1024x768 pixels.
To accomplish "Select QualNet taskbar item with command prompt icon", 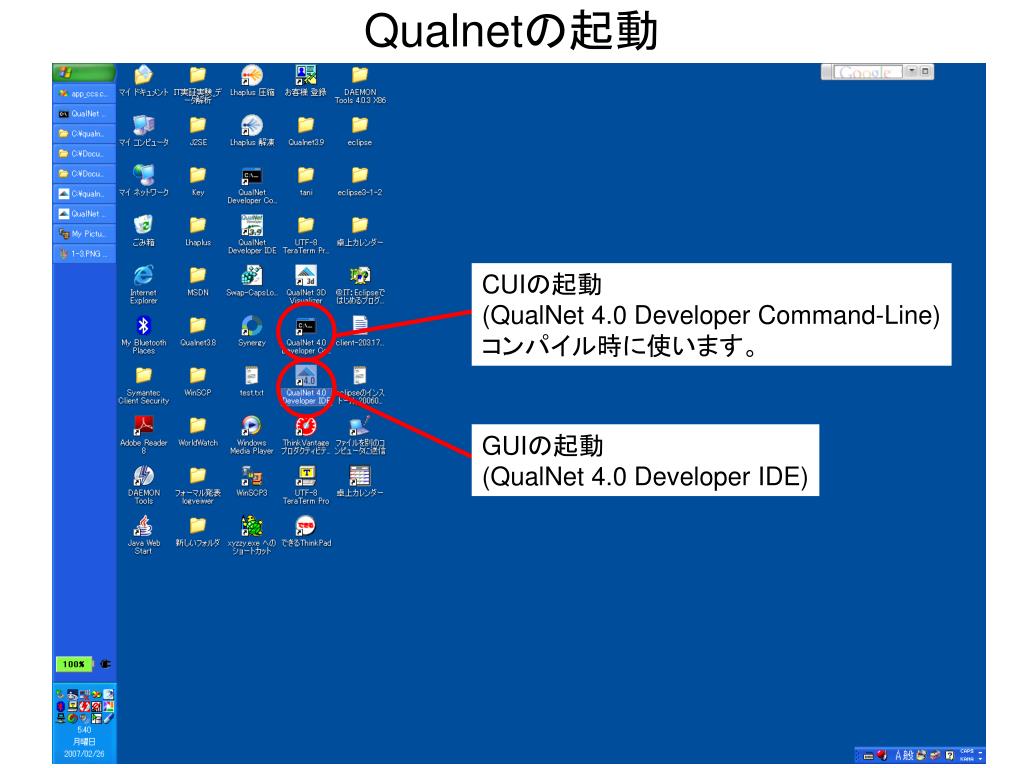I will [x=84, y=114].
